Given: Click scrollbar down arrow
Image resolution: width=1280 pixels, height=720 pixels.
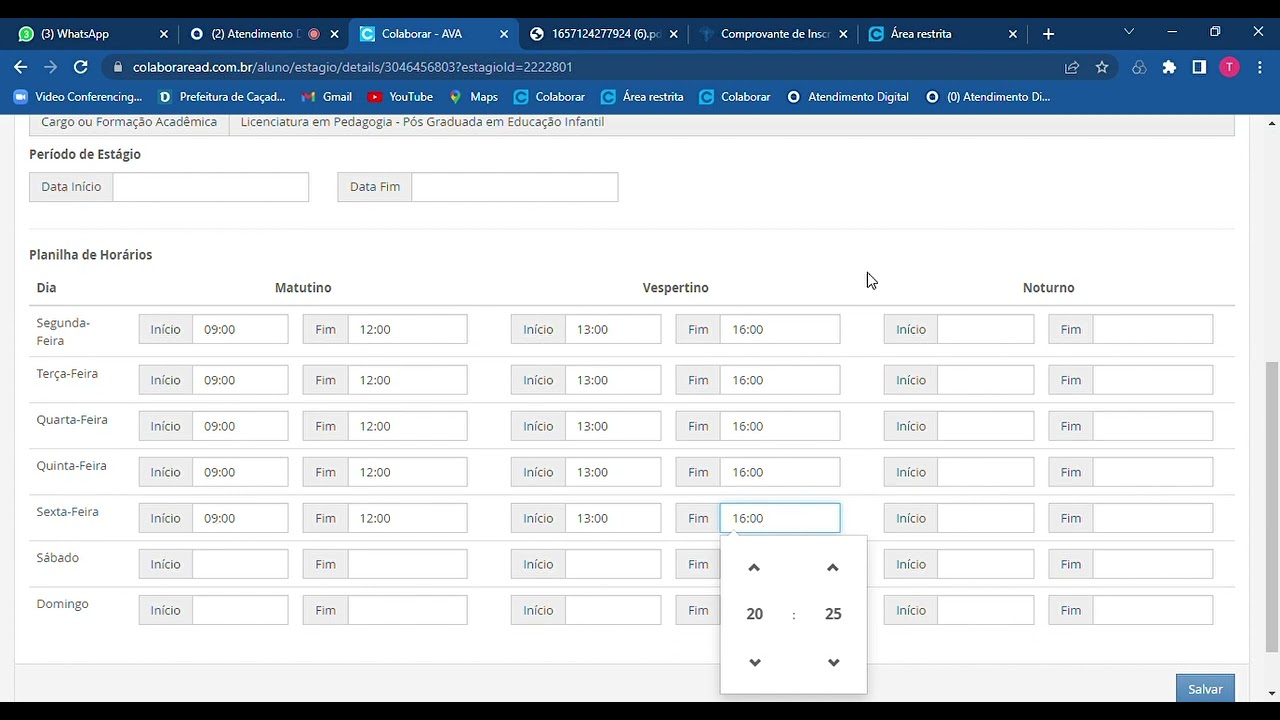Looking at the screenshot, I should click(1272, 693).
